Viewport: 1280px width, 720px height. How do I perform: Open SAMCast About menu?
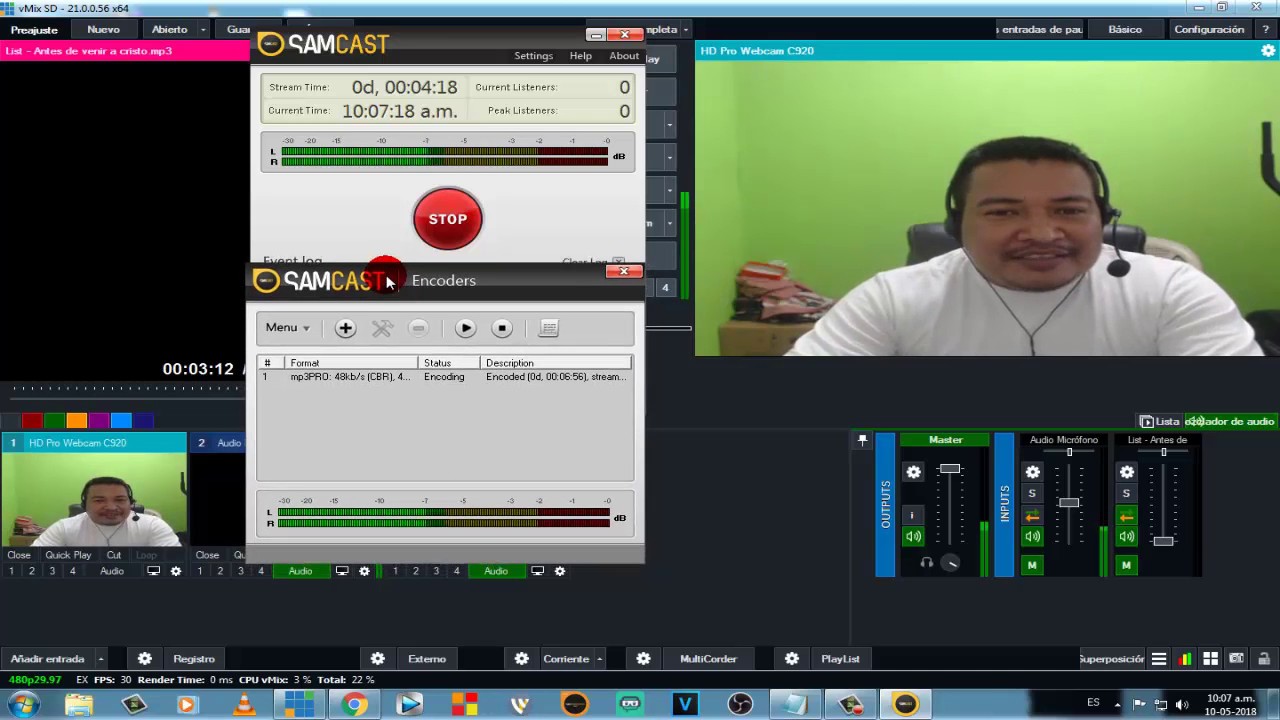[624, 56]
